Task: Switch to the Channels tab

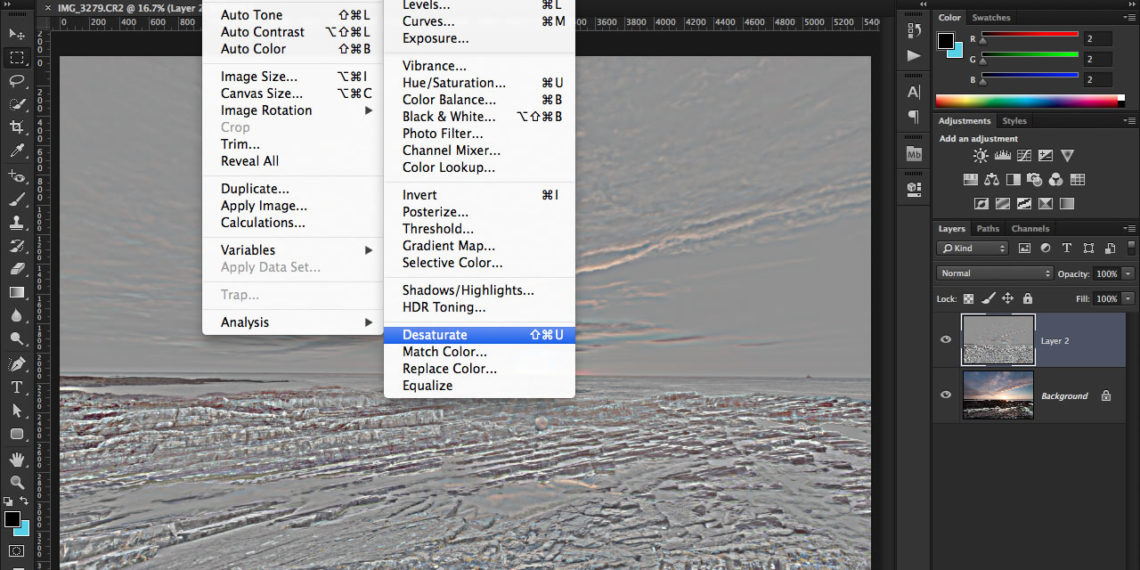Action: point(1029,228)
